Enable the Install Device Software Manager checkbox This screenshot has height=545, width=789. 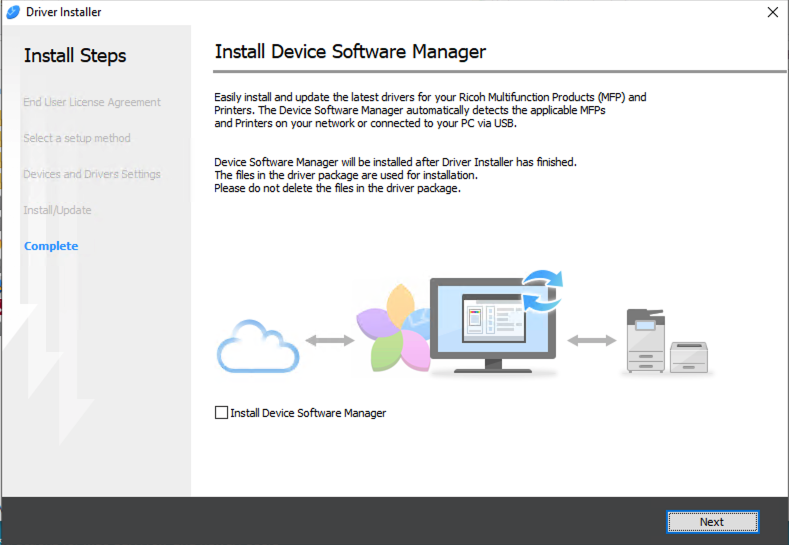point(221,413)
